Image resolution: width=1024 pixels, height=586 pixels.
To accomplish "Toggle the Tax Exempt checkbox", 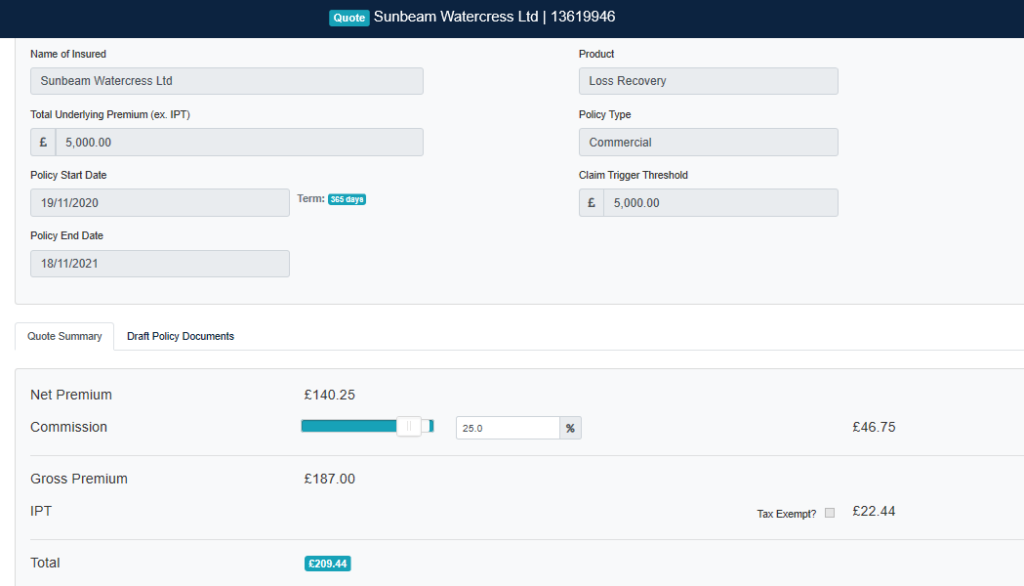I will (x=829, y=513).
